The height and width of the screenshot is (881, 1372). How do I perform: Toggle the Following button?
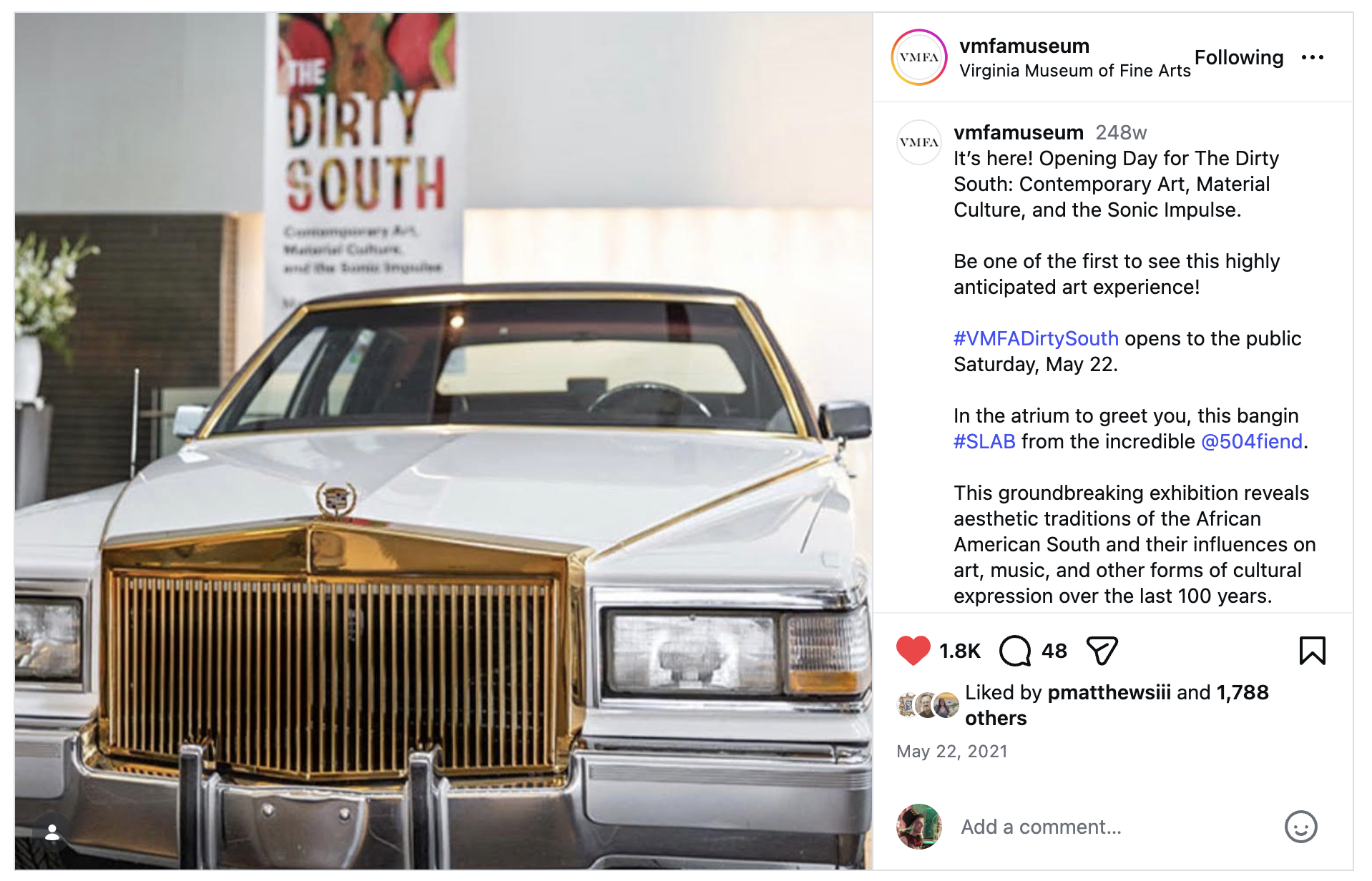pyautogui.click(x=1239, y=57)
